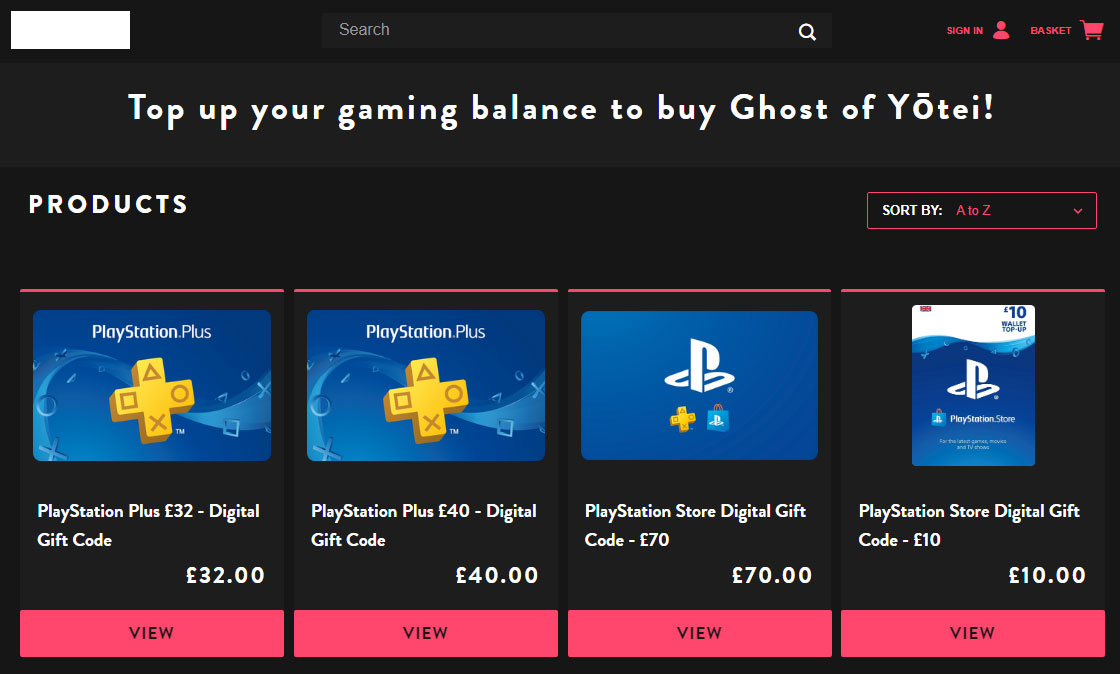The height and width of the screenshot is (674, 1120).
Task: Click the SIGN IN link
Action: [965, 31]
